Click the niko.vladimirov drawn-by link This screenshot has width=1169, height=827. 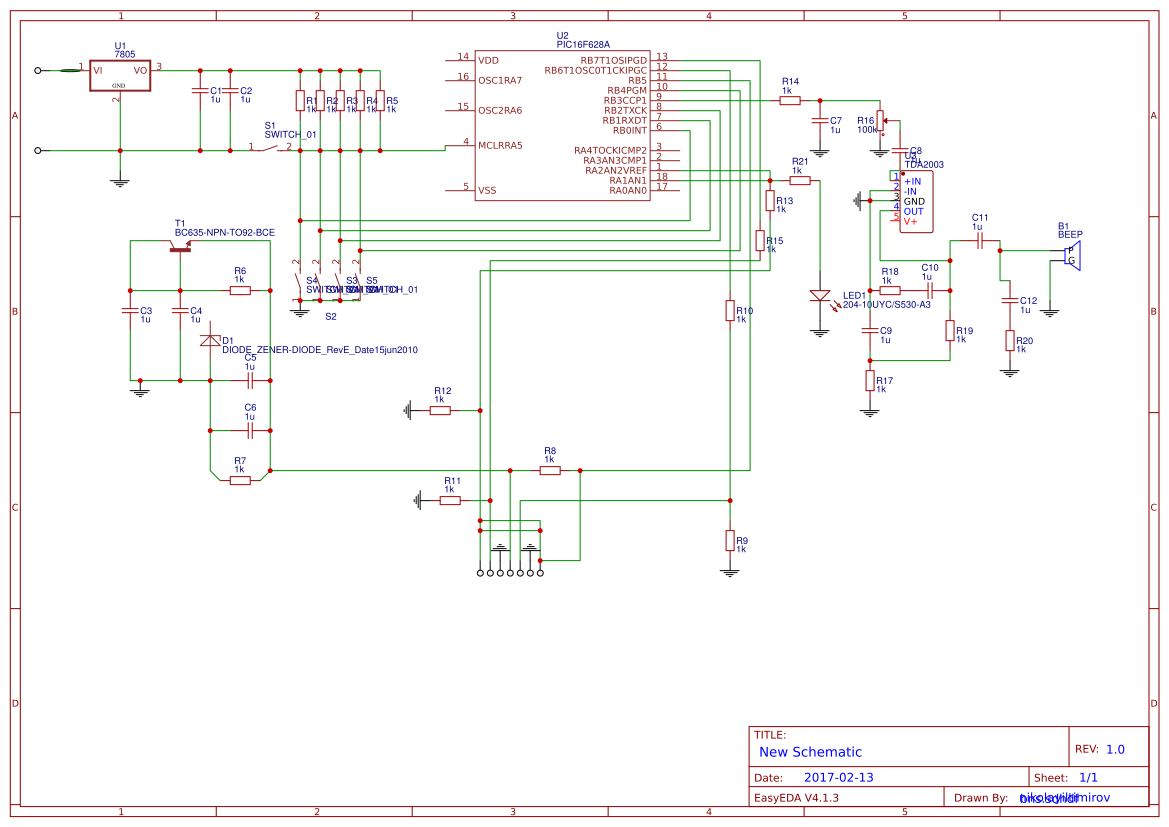click(1064, 797)
